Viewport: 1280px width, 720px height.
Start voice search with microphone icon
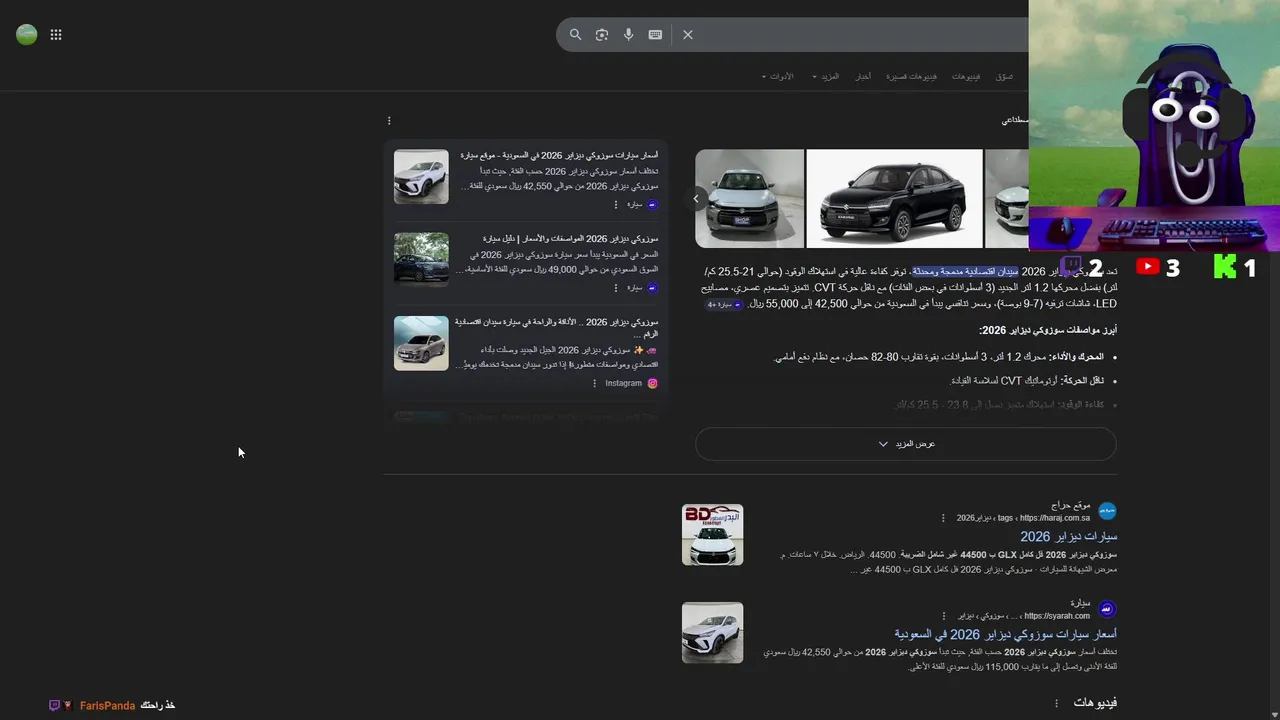(628, 34)
